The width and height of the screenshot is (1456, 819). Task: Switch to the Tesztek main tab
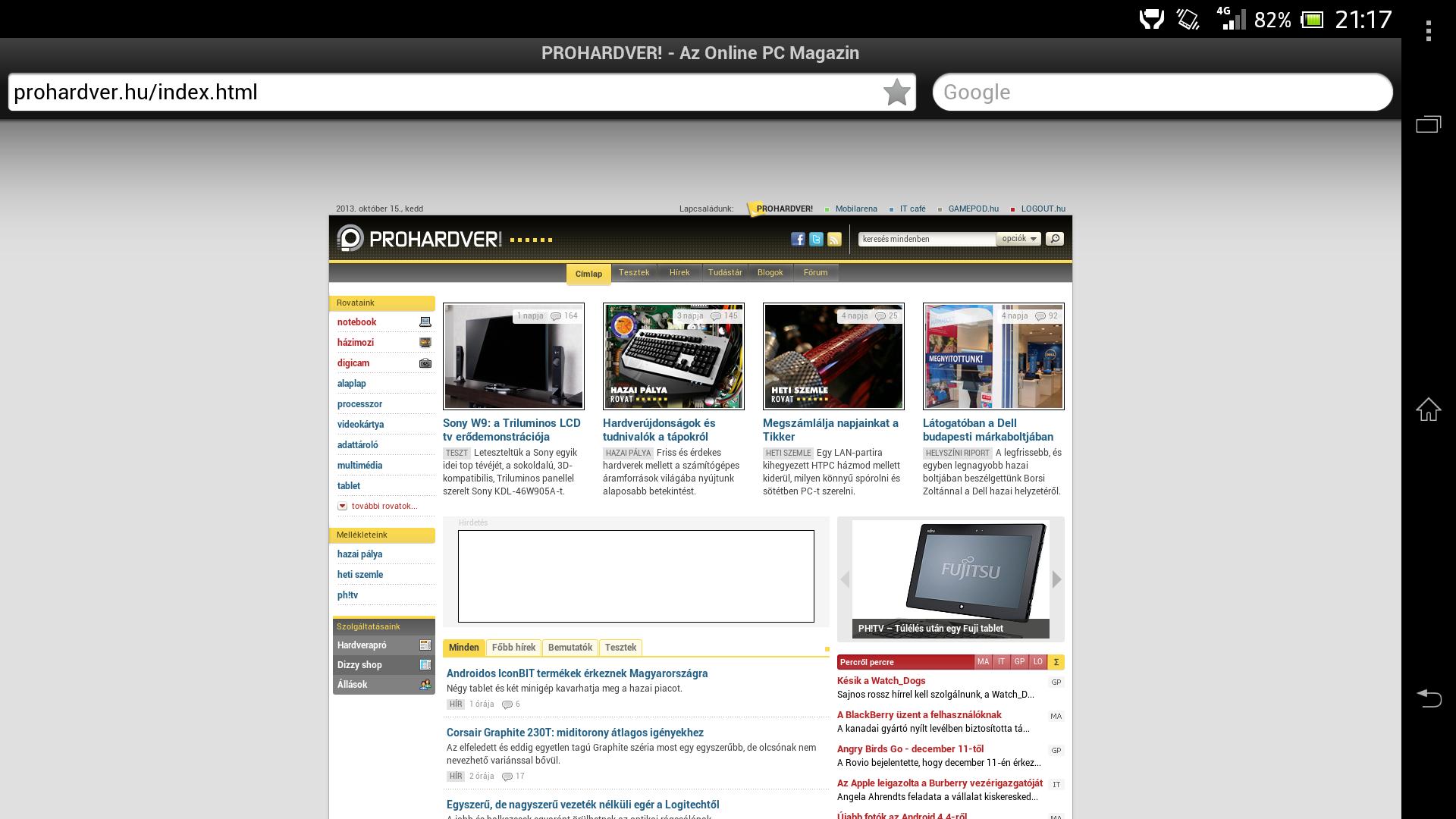click(634, 272)
